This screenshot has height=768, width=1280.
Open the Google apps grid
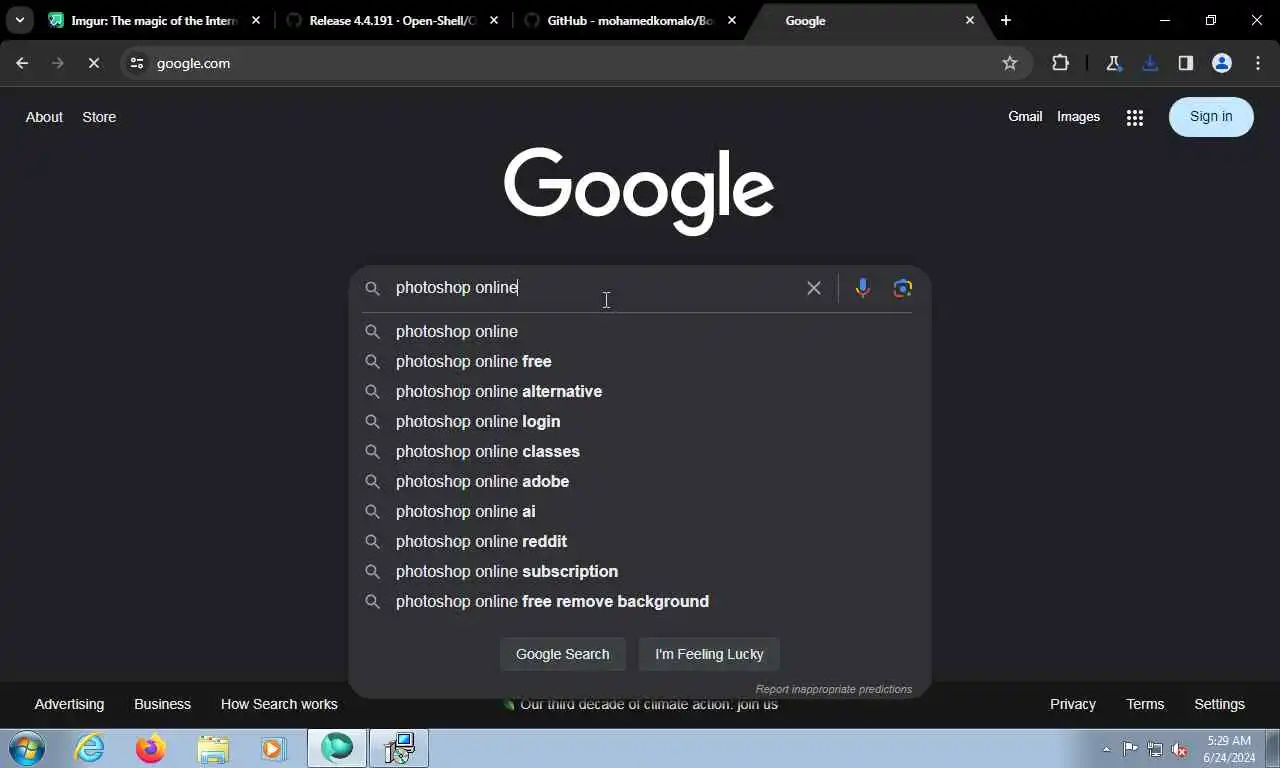1134,117
